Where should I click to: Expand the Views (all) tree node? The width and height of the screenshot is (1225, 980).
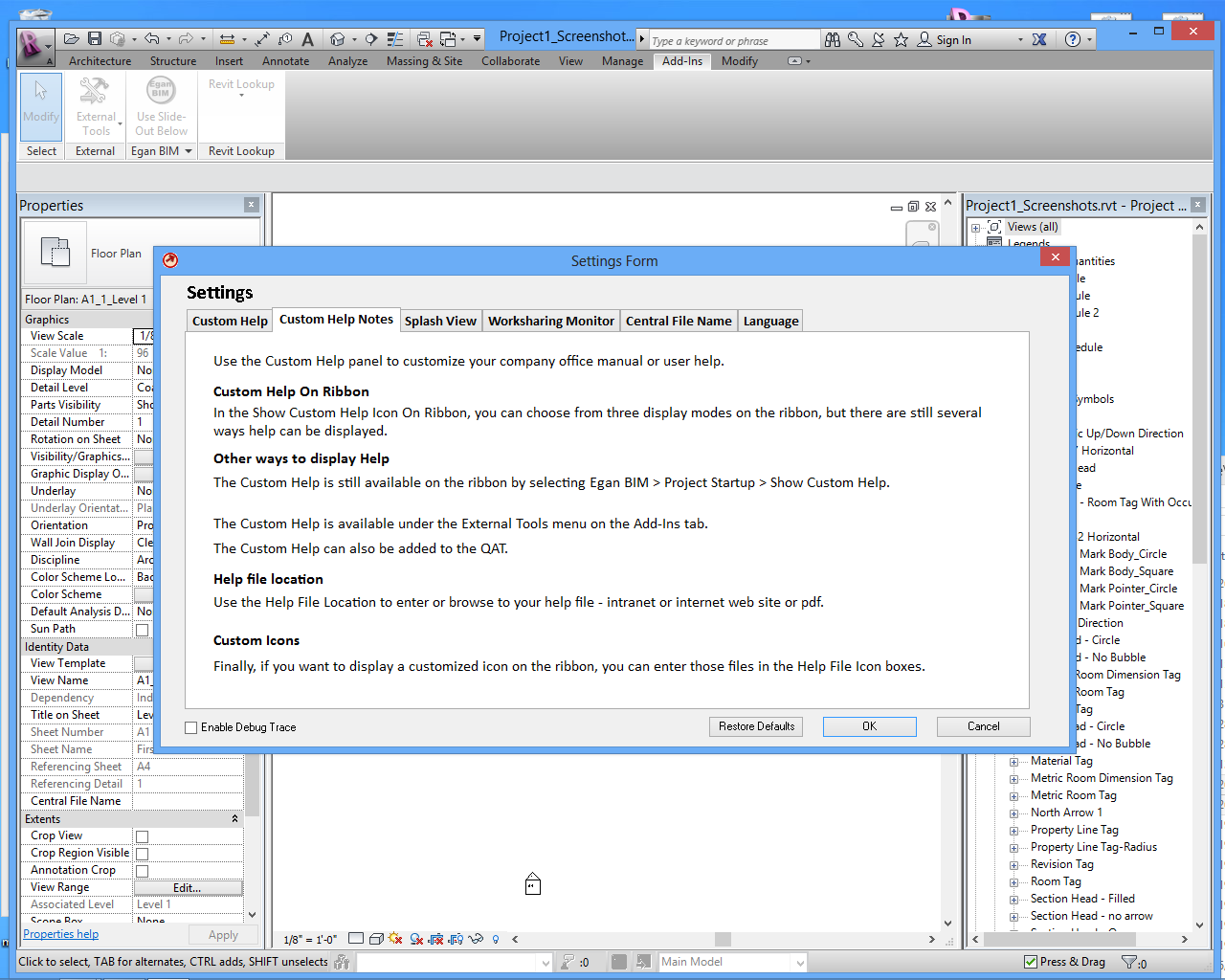pyautogui.click(x=975, y=228)
